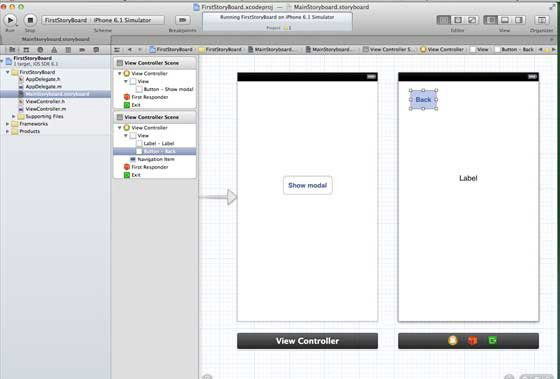560x379 pixels.
Task: Toggle the Breakpoints button
Action: [x=182, y=20]
